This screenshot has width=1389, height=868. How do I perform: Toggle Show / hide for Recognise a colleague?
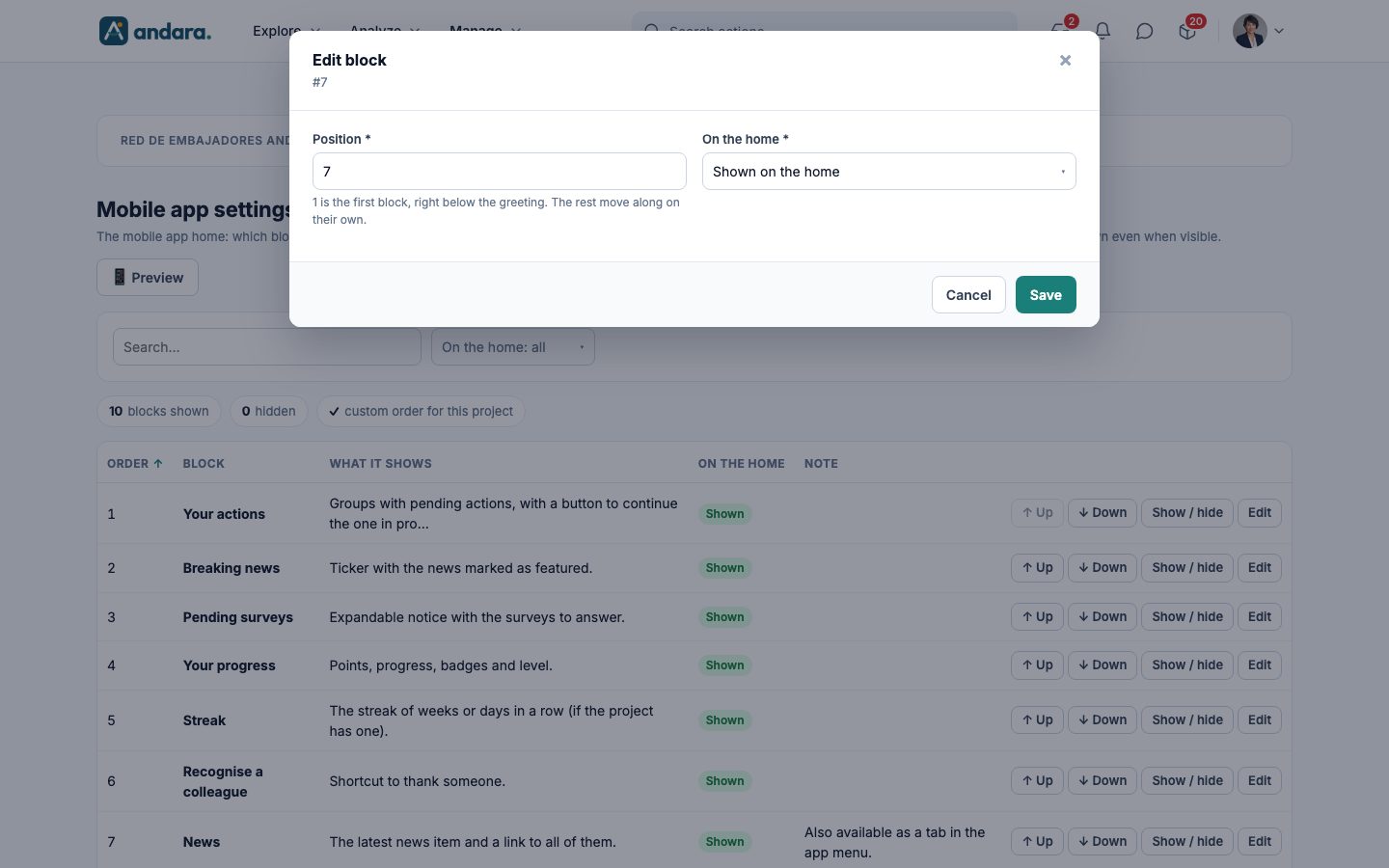(1187, 781)
